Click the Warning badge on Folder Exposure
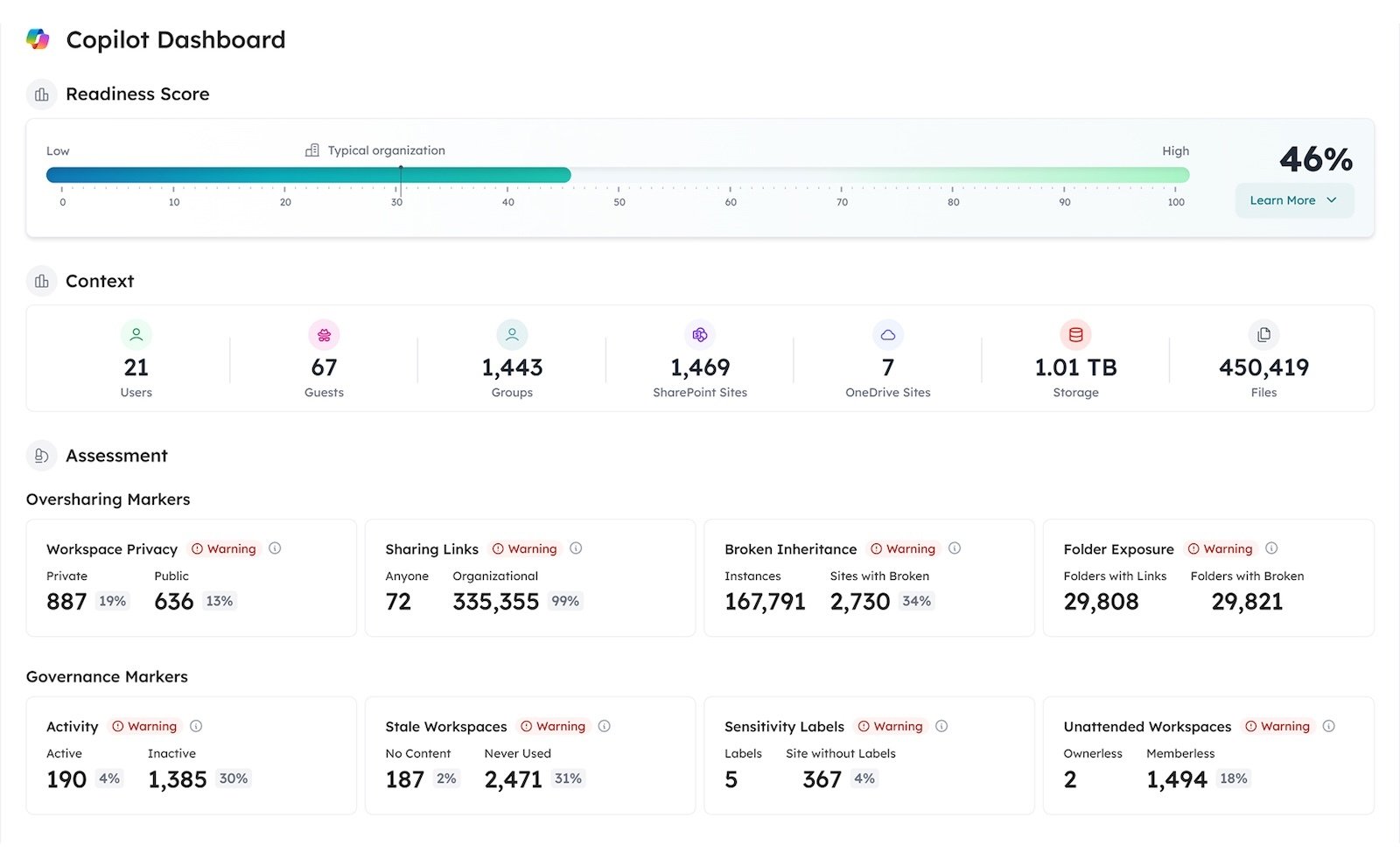Screen dimensions: 1400x859 click(x=1220, y=548)
